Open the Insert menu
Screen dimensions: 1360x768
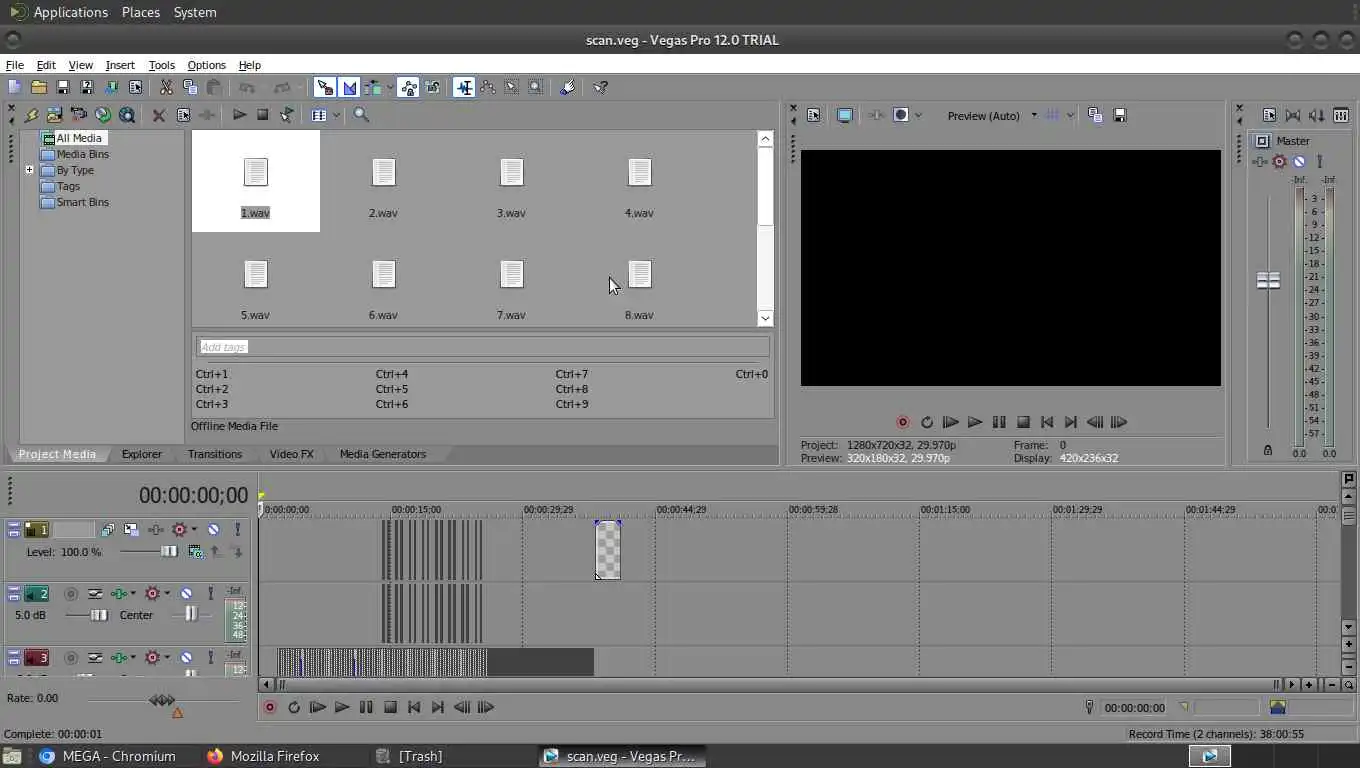[x=120, y=65]
